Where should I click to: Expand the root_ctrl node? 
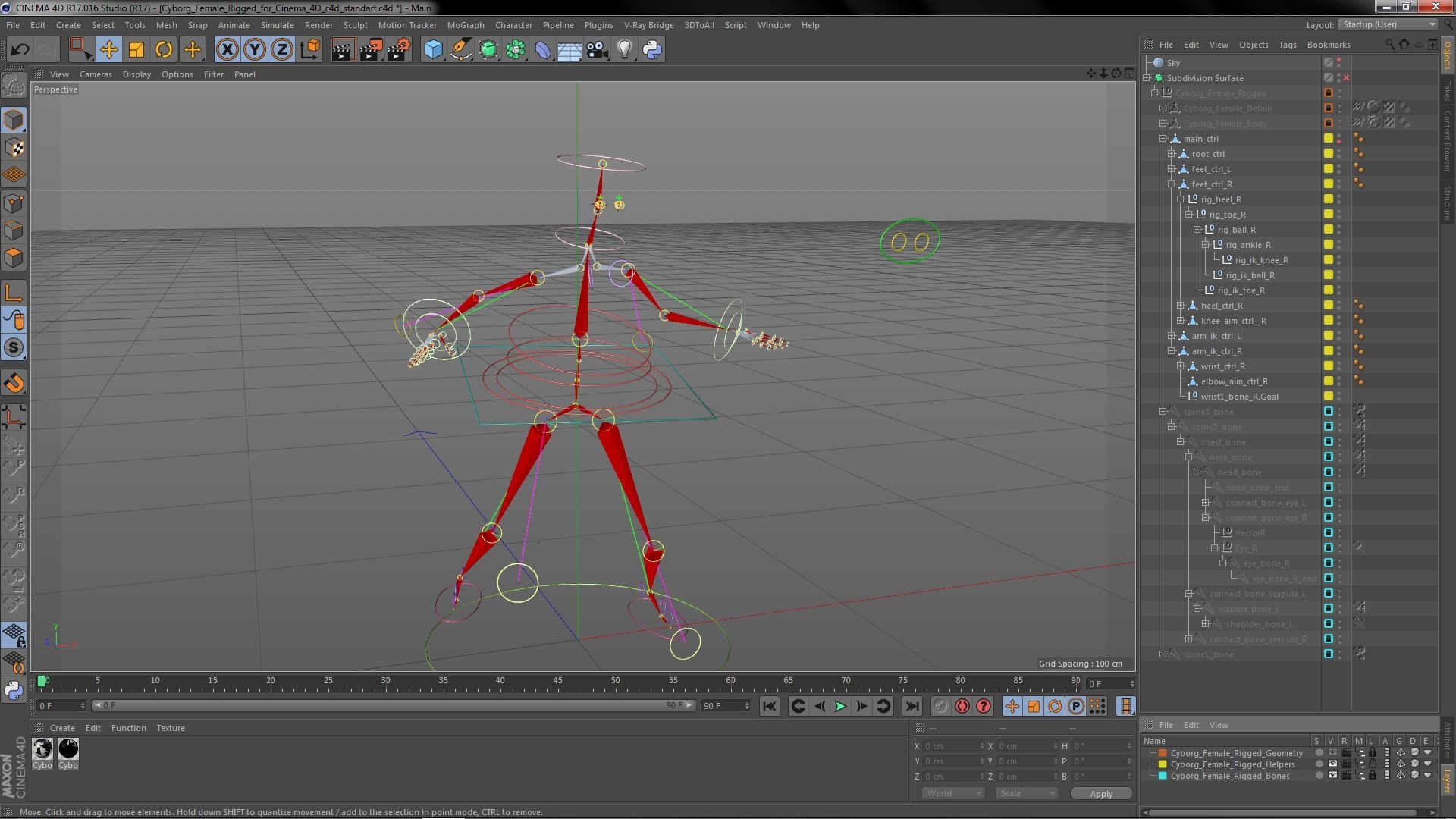pos(1172,154)
